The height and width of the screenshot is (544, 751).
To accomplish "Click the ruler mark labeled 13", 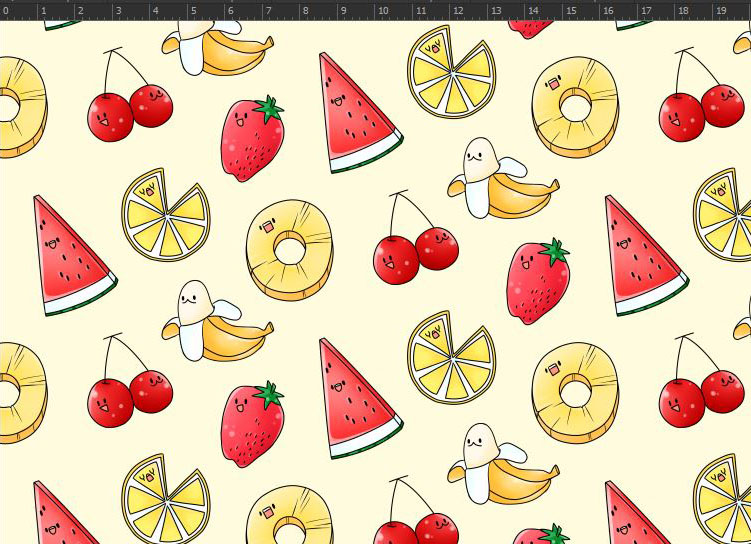I will pyautogui.click(x=496, y=11).
